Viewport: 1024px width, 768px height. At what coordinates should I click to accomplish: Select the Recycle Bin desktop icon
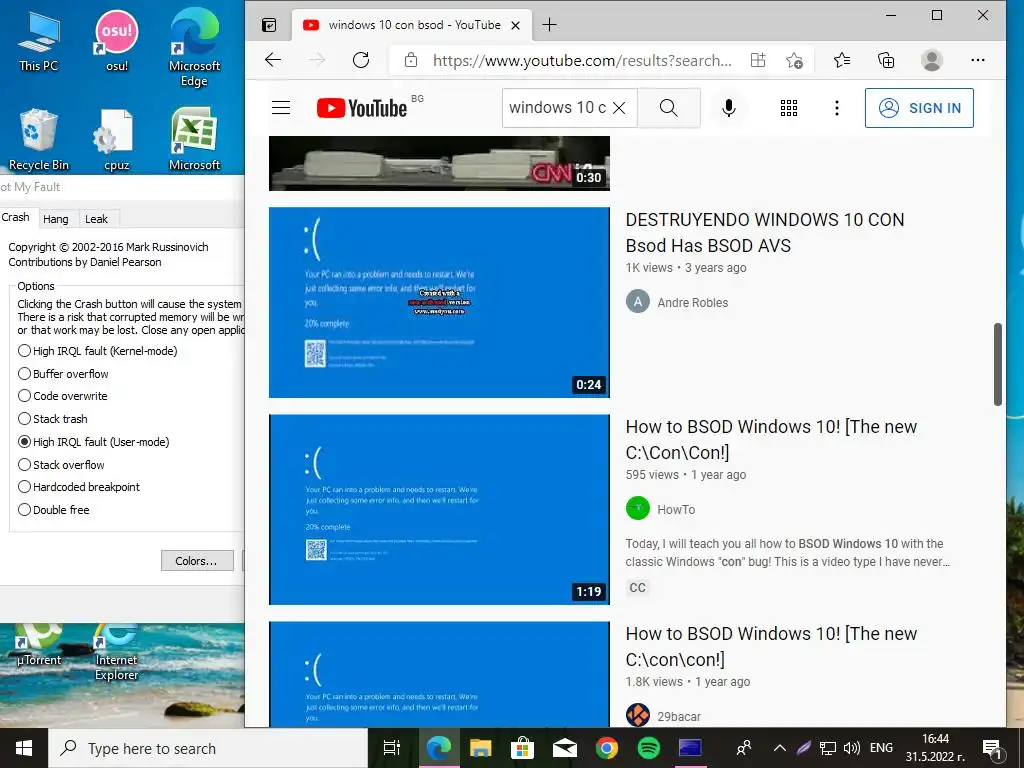point(39,139)
